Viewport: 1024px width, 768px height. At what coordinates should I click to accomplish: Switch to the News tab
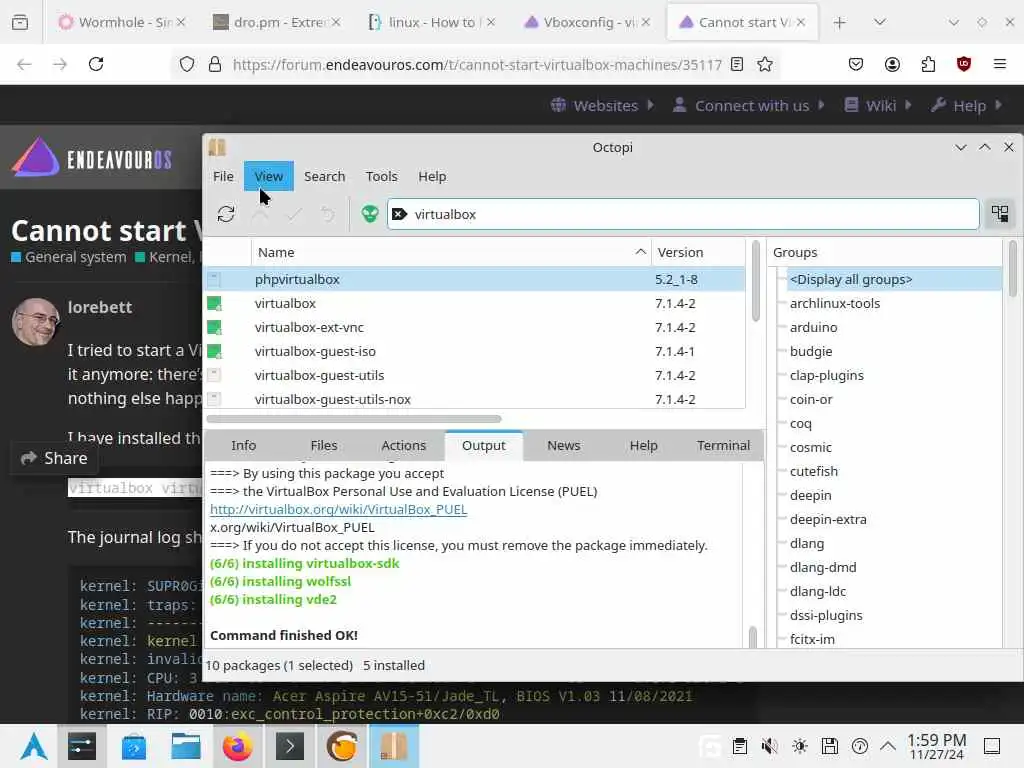[x=564, y=445]
